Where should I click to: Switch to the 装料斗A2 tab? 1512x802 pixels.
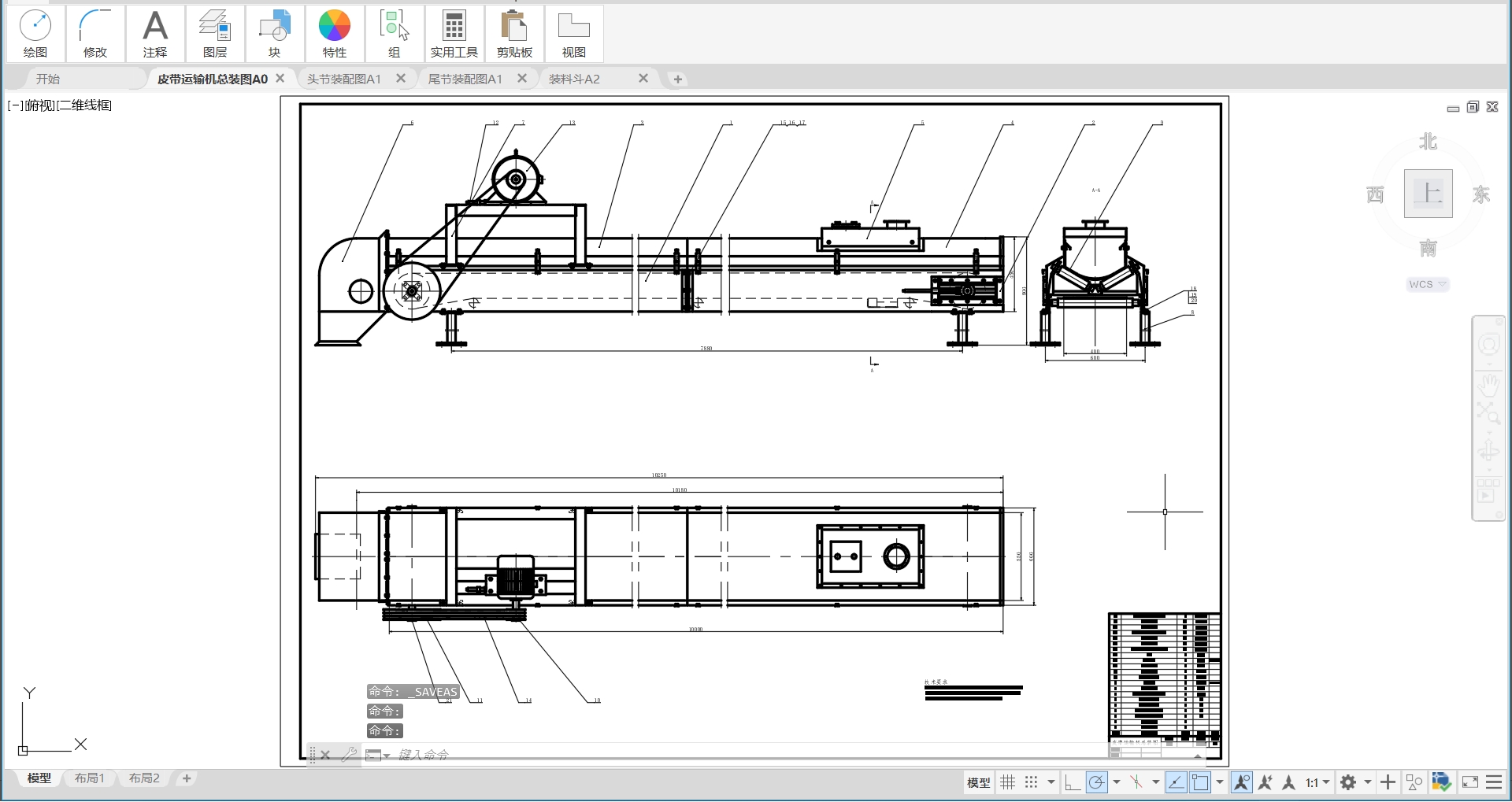pos(574,79)
